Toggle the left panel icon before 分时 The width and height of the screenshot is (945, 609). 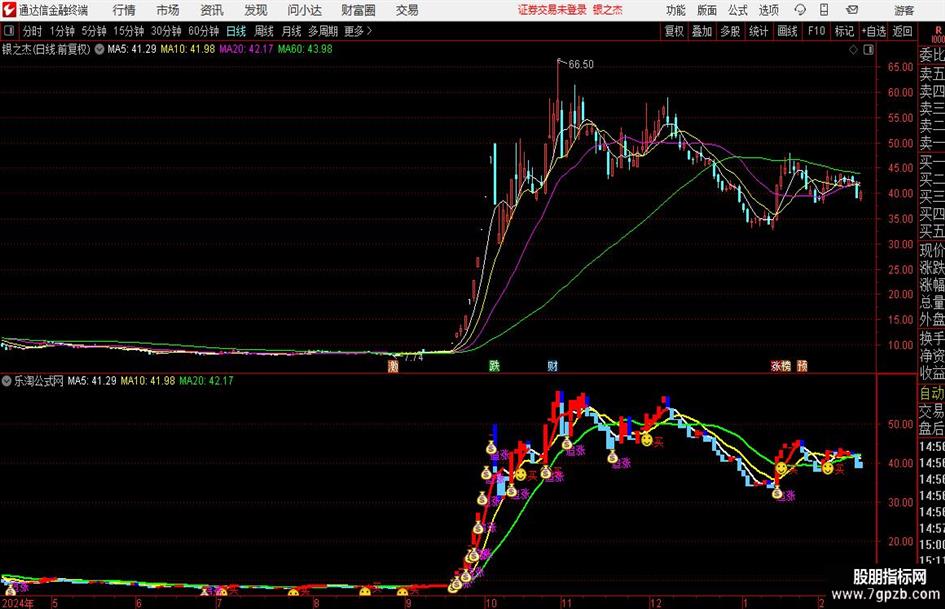[x=8, y=31]
